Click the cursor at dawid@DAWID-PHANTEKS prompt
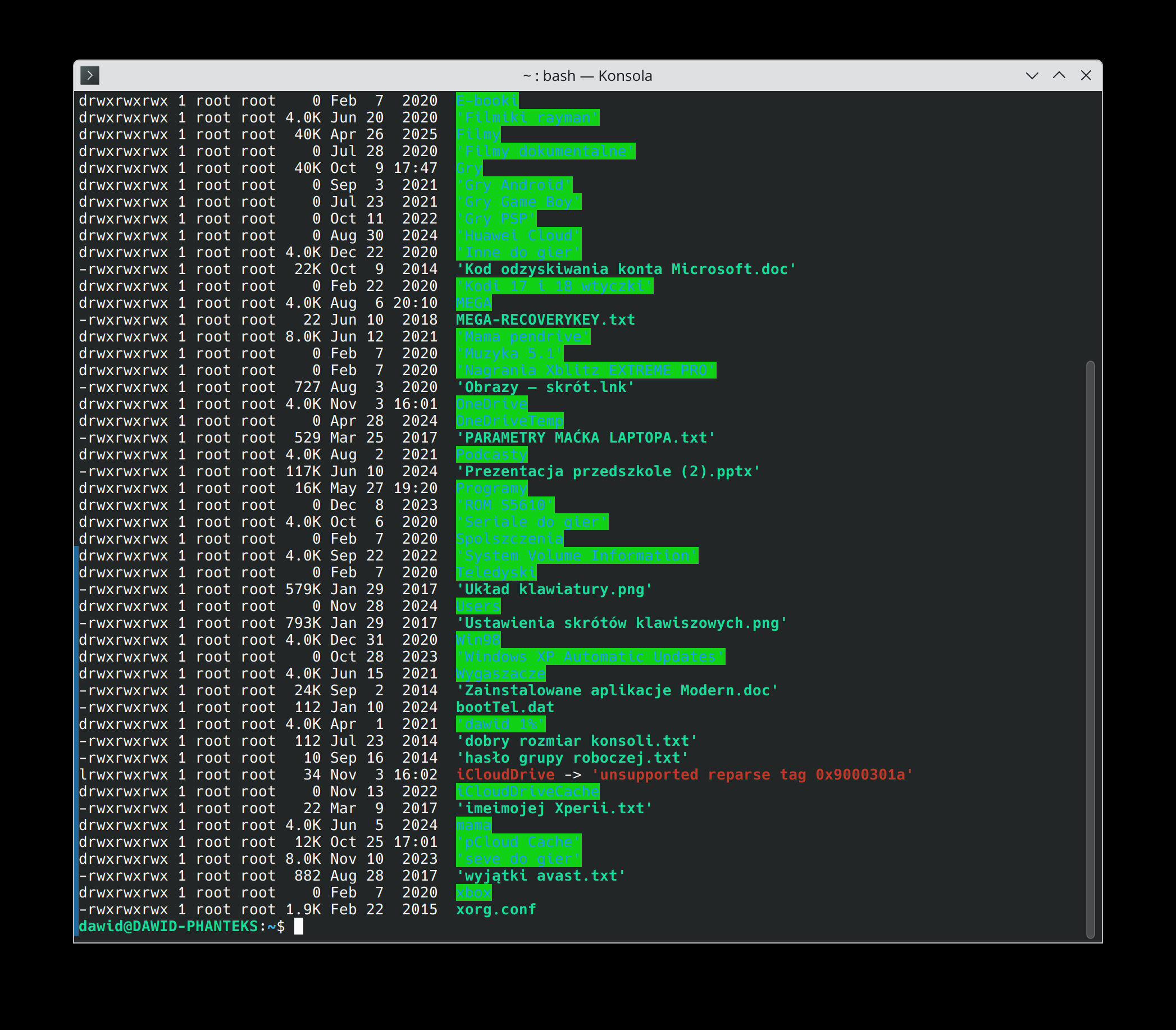The height and width of the screenshot is (1030, 1176). click(298, 927)
